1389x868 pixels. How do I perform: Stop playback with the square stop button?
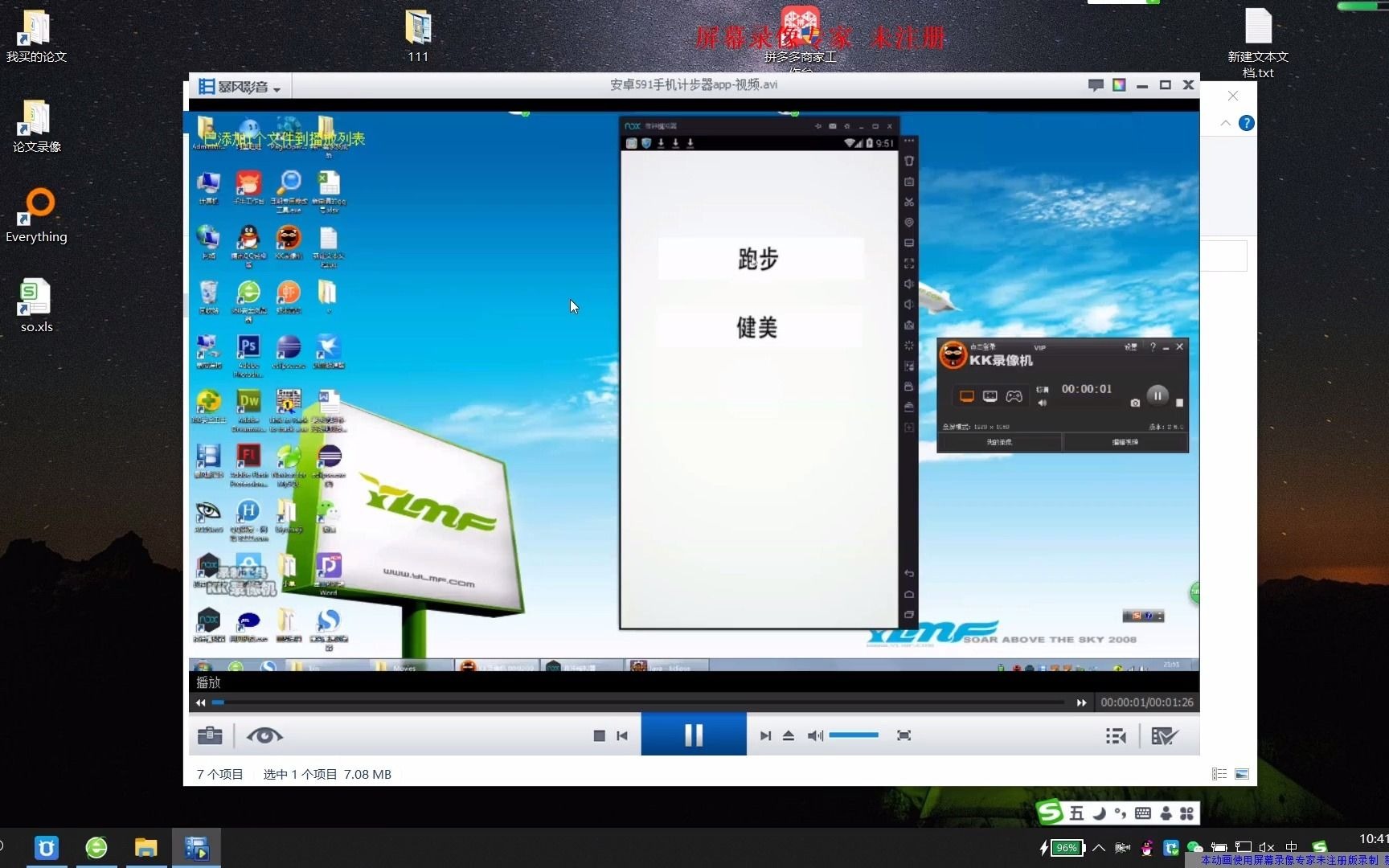point(599,735)
